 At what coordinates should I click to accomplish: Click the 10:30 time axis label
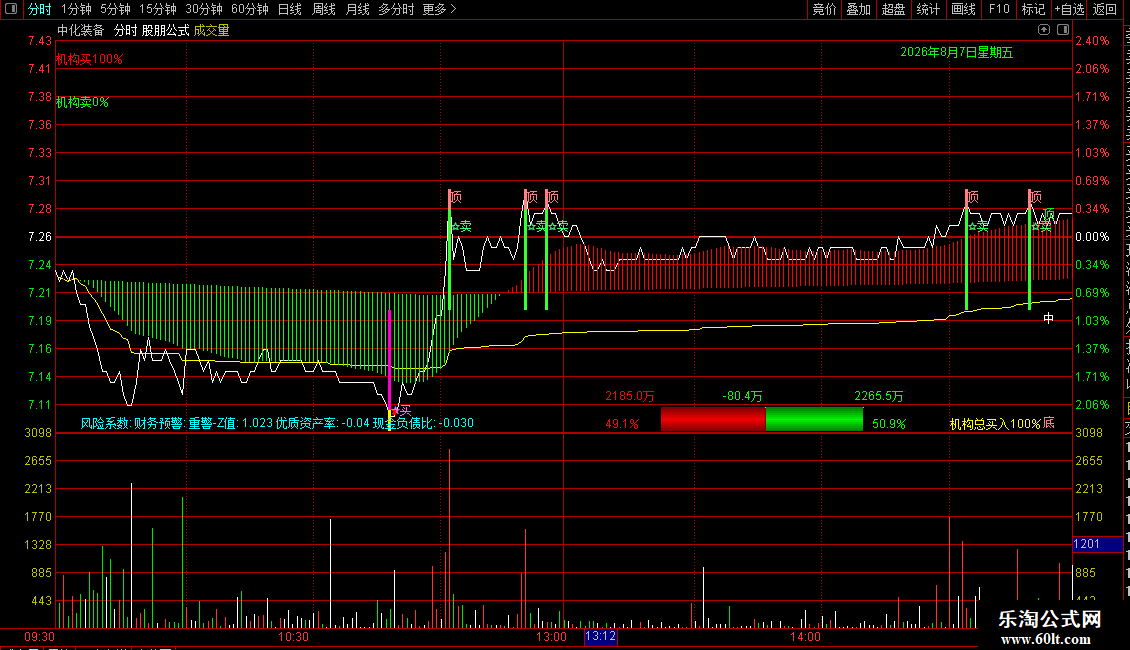pyautogui.click(x=293, y=636)
